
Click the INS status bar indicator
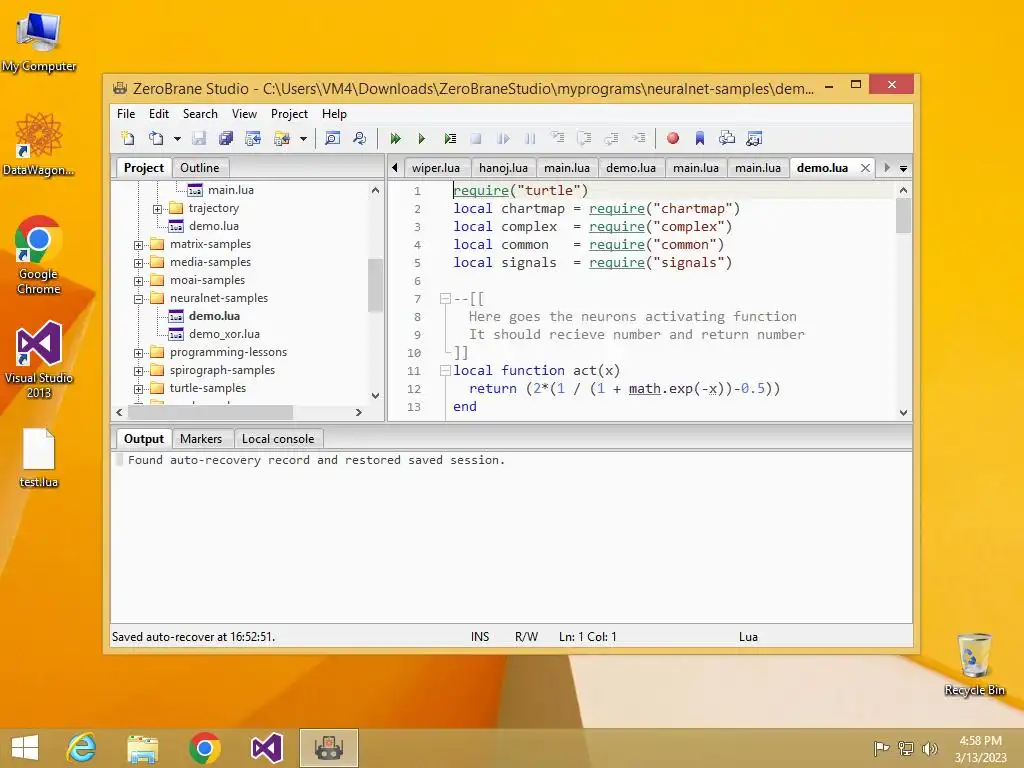pos(480,636)
